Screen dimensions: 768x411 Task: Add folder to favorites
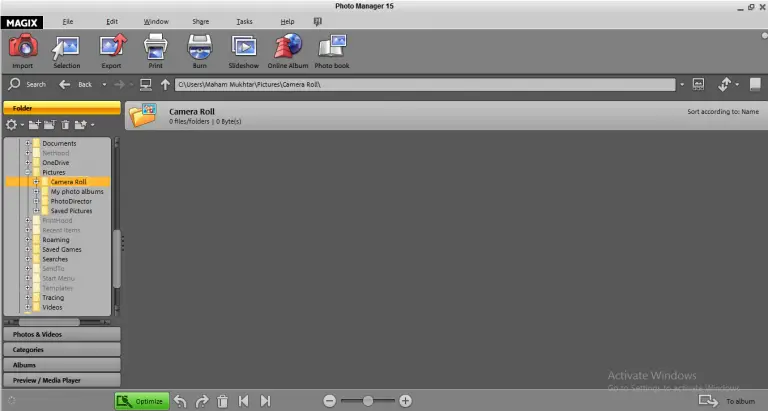pyautogui.click(x=80, y=125)
